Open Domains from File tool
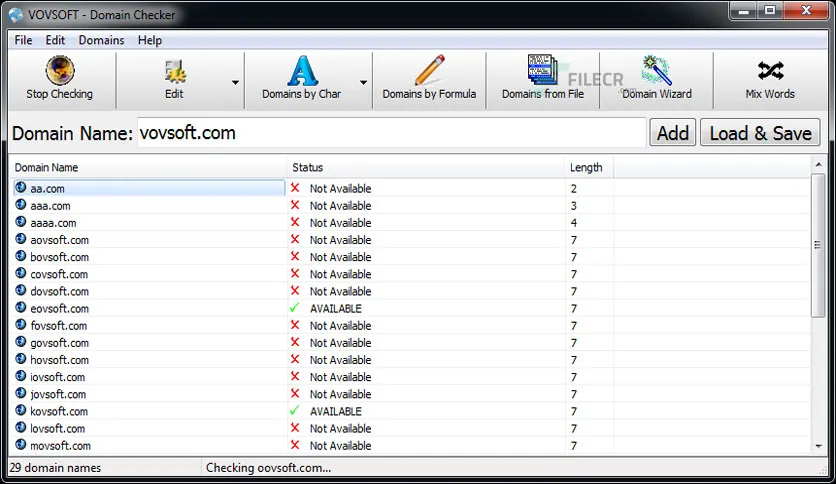Screen dimensions: 836x484 [543, 79]
